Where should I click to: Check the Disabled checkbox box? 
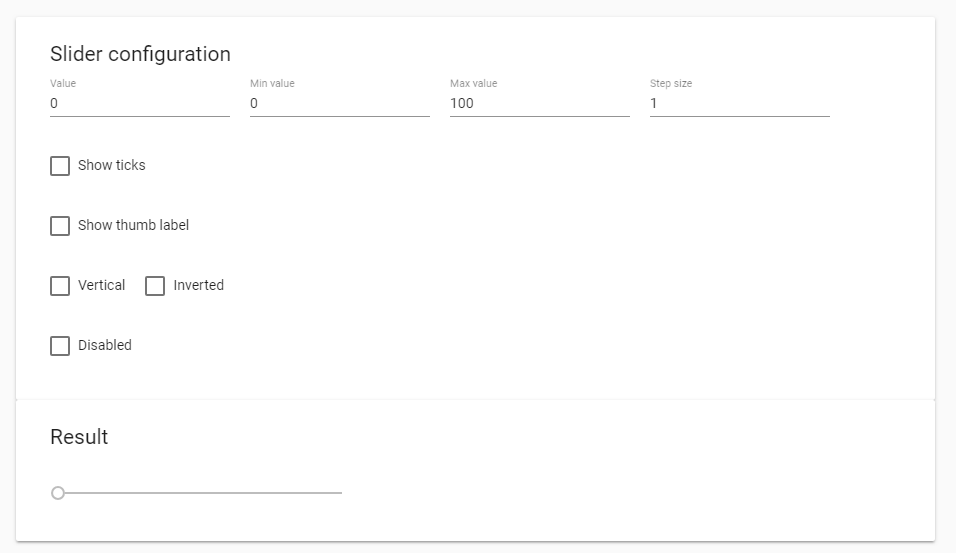(x=60, y=346)
